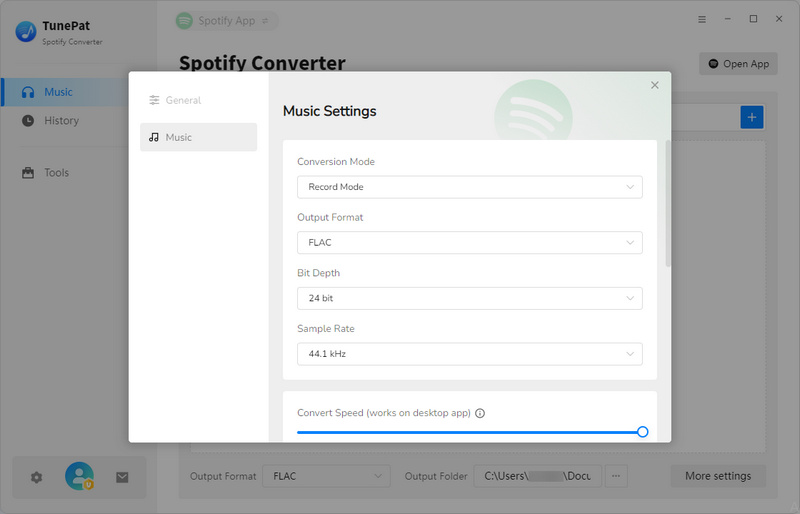Open the user account avatar
This screenshot has height=514, width=800.
(x=79, y=476)
